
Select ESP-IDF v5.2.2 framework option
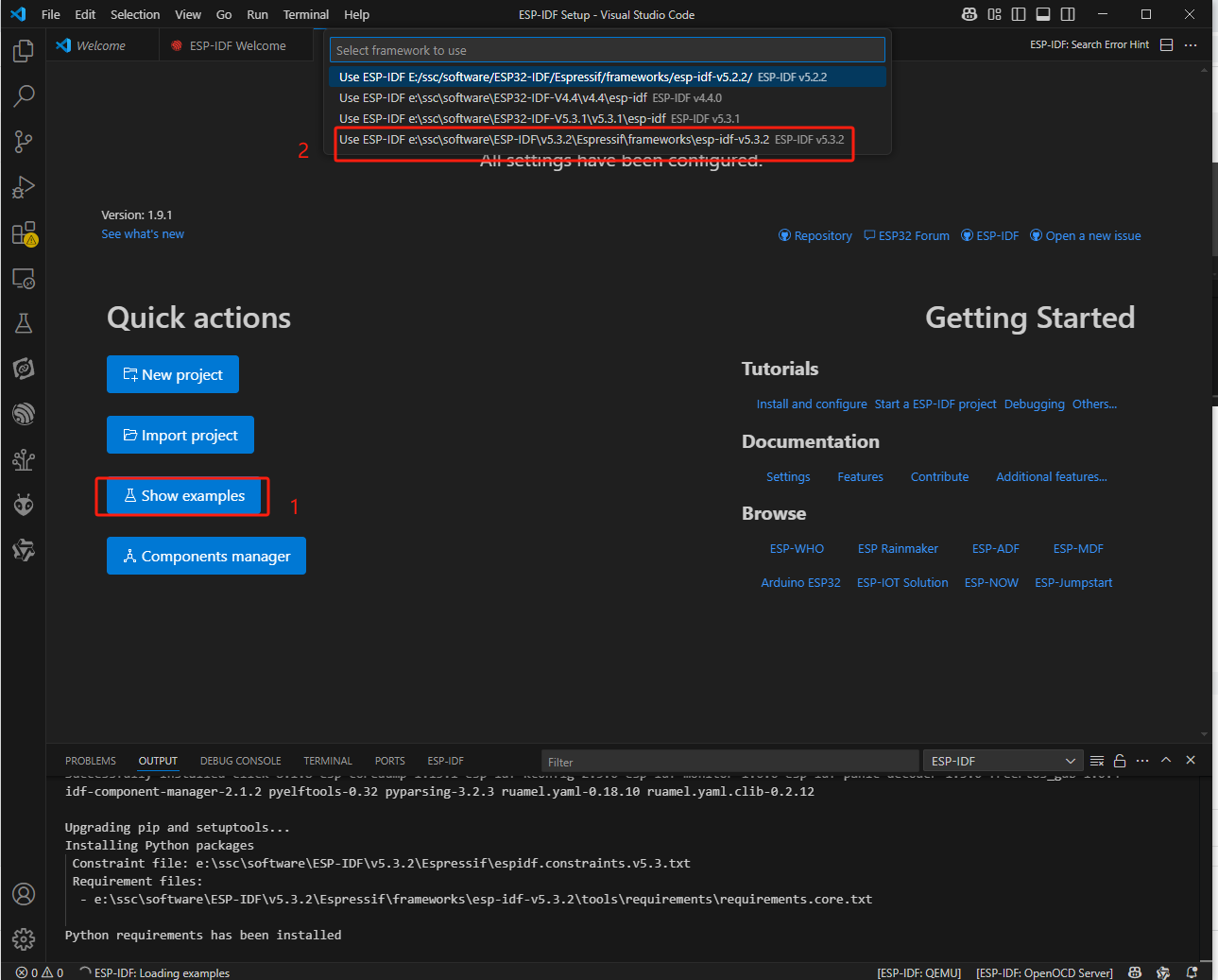(608, 77)
